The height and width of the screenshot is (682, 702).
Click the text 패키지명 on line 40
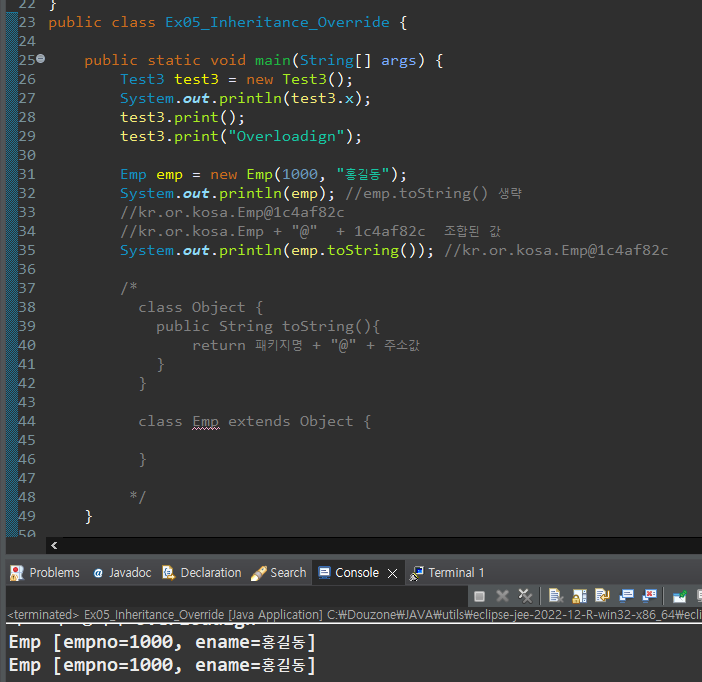(279, 345)
